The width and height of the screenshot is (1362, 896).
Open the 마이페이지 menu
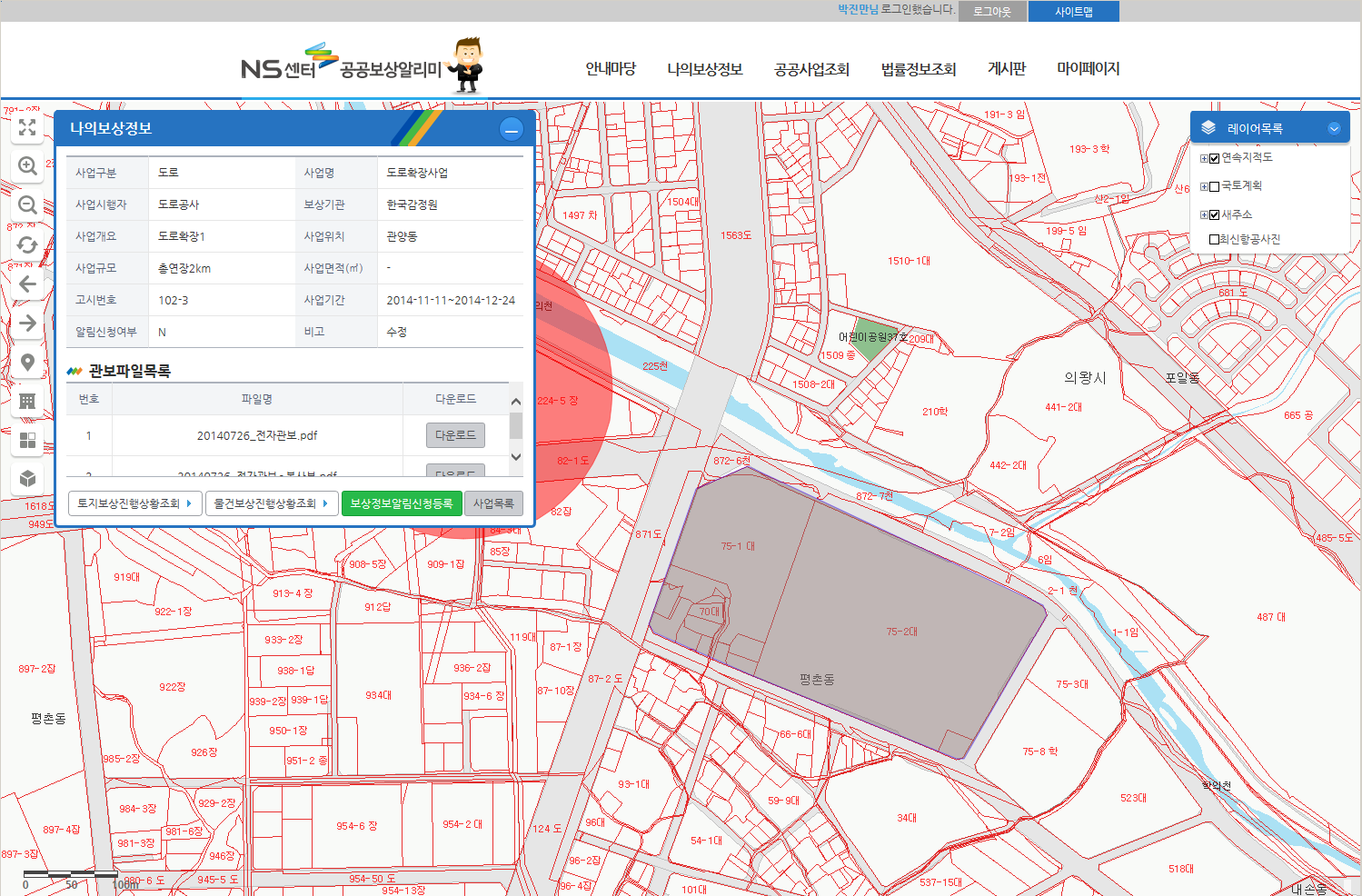(1089, 68)
